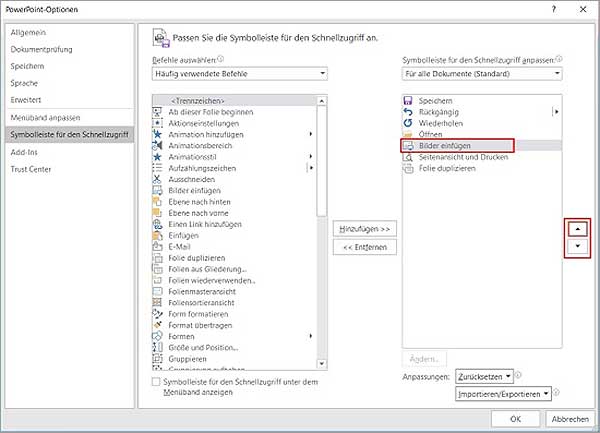Viewport: 600px width, 433px height.
Task: Click the Formen shapes icon
Action: tap(157, 336)
